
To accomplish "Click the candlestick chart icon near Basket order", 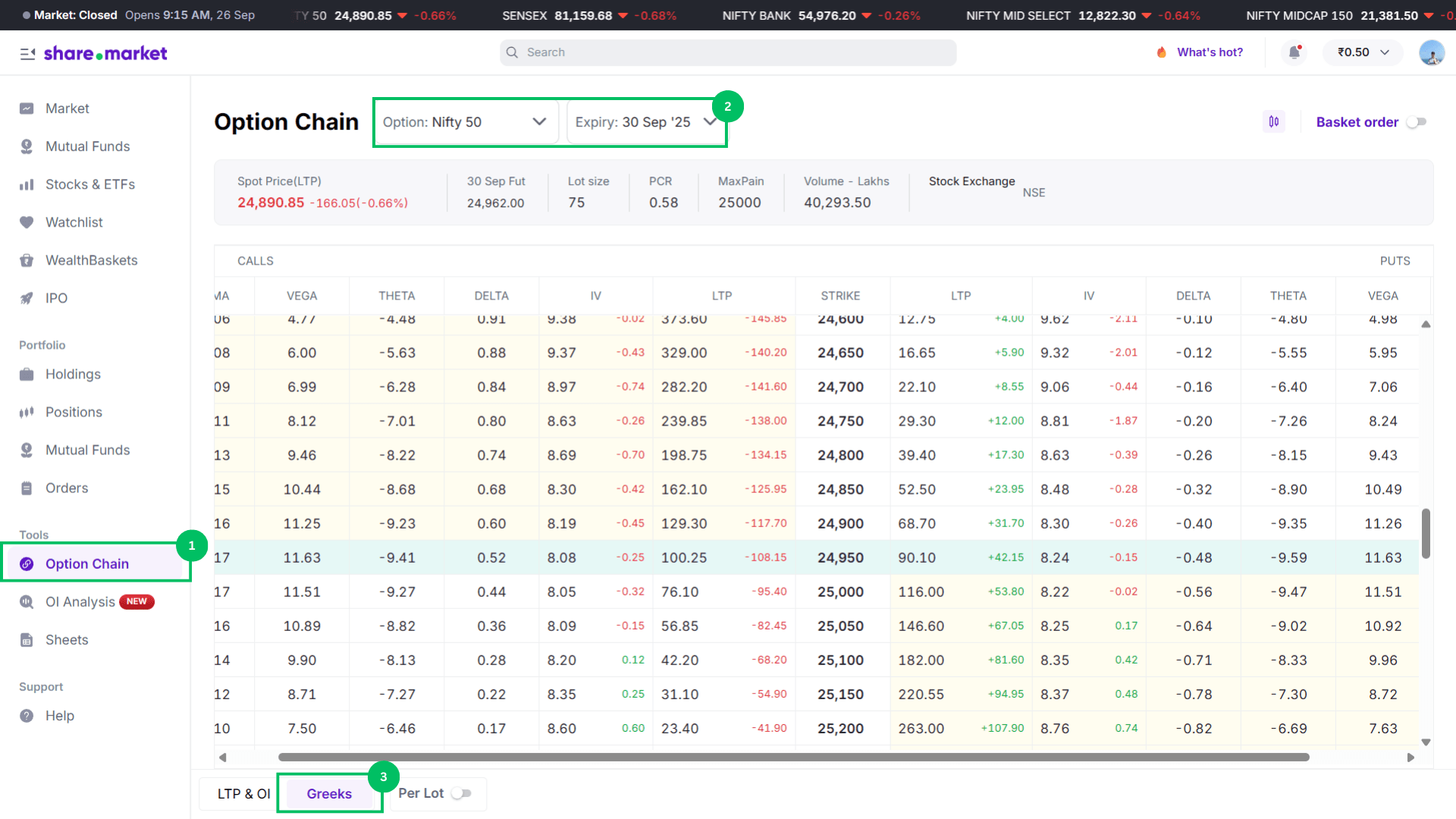I will point(1274,121).
